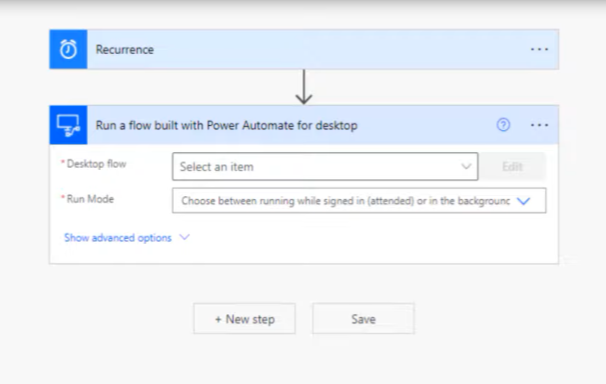Open the Recurrence step ellipsis menu
This screenshot has height=384, width=606.
[539, 49]
